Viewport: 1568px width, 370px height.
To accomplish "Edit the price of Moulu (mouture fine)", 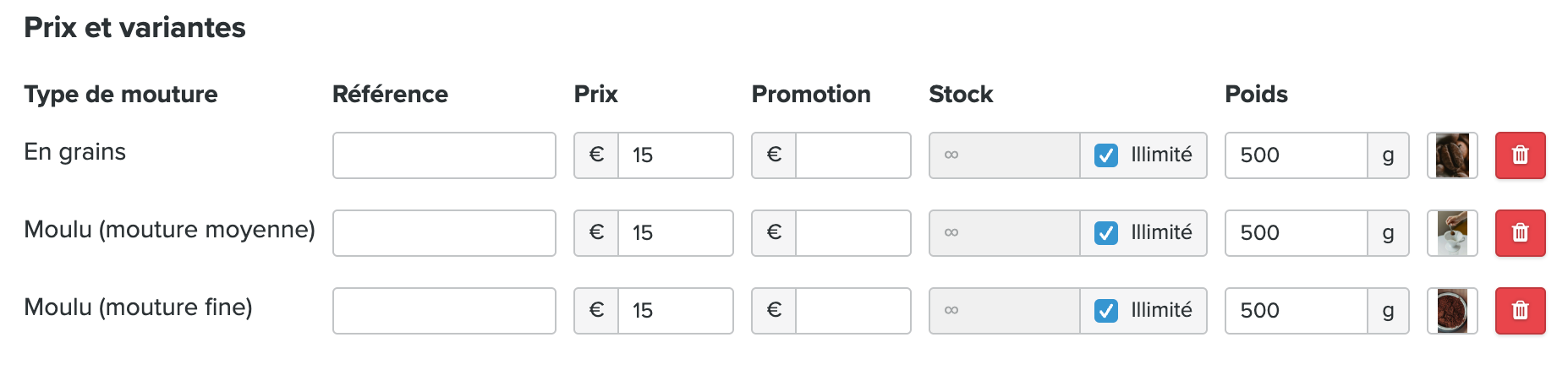I will pos(675,311).
